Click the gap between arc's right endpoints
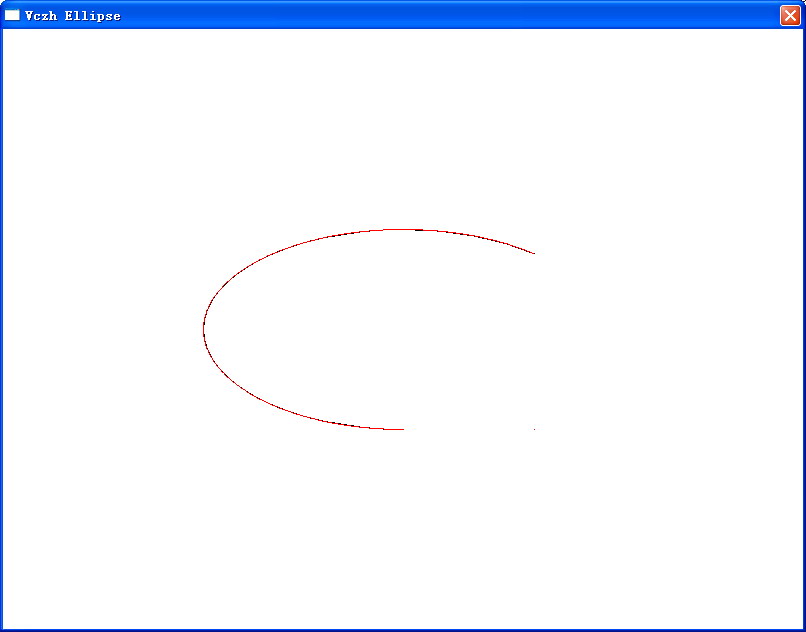 [x=534, y=340]
